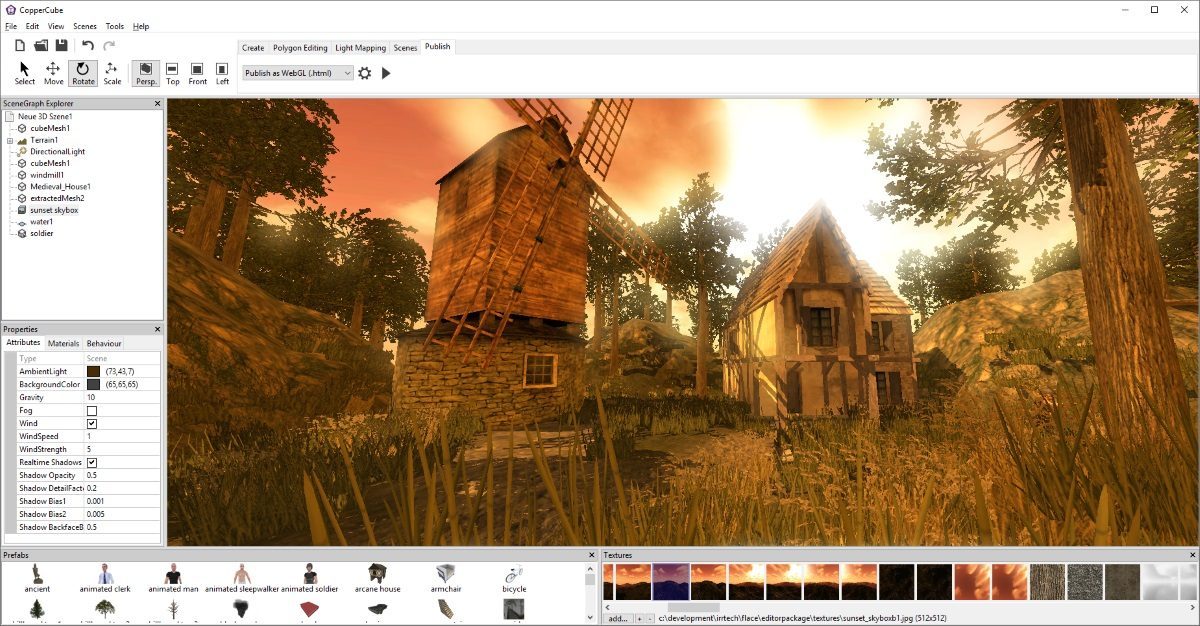Switch to Front camera view
This screenshot has height=626, width=1200.
coord(198,73)
